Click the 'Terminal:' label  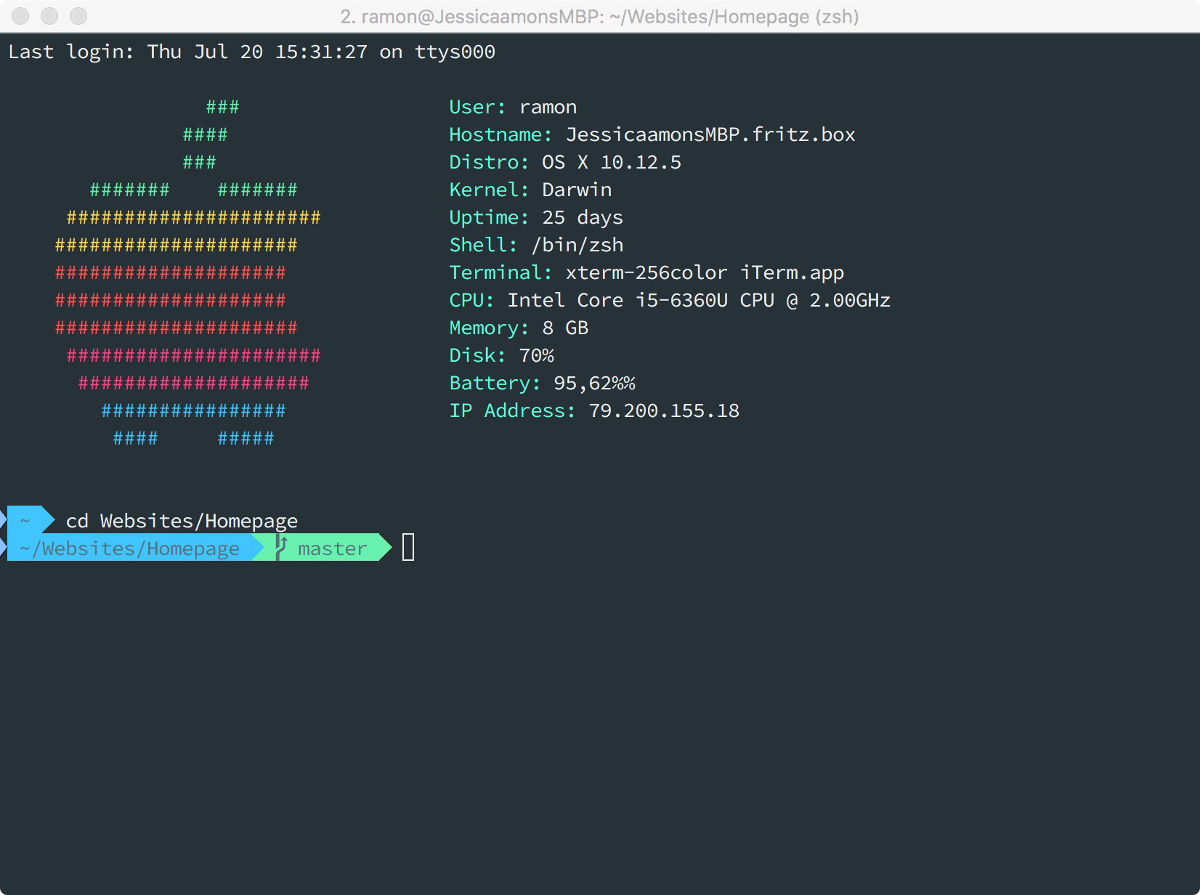(501, 273)
